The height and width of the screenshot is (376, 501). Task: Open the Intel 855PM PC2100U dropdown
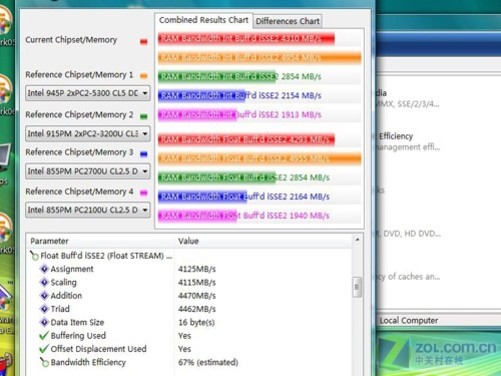(88, 210)
